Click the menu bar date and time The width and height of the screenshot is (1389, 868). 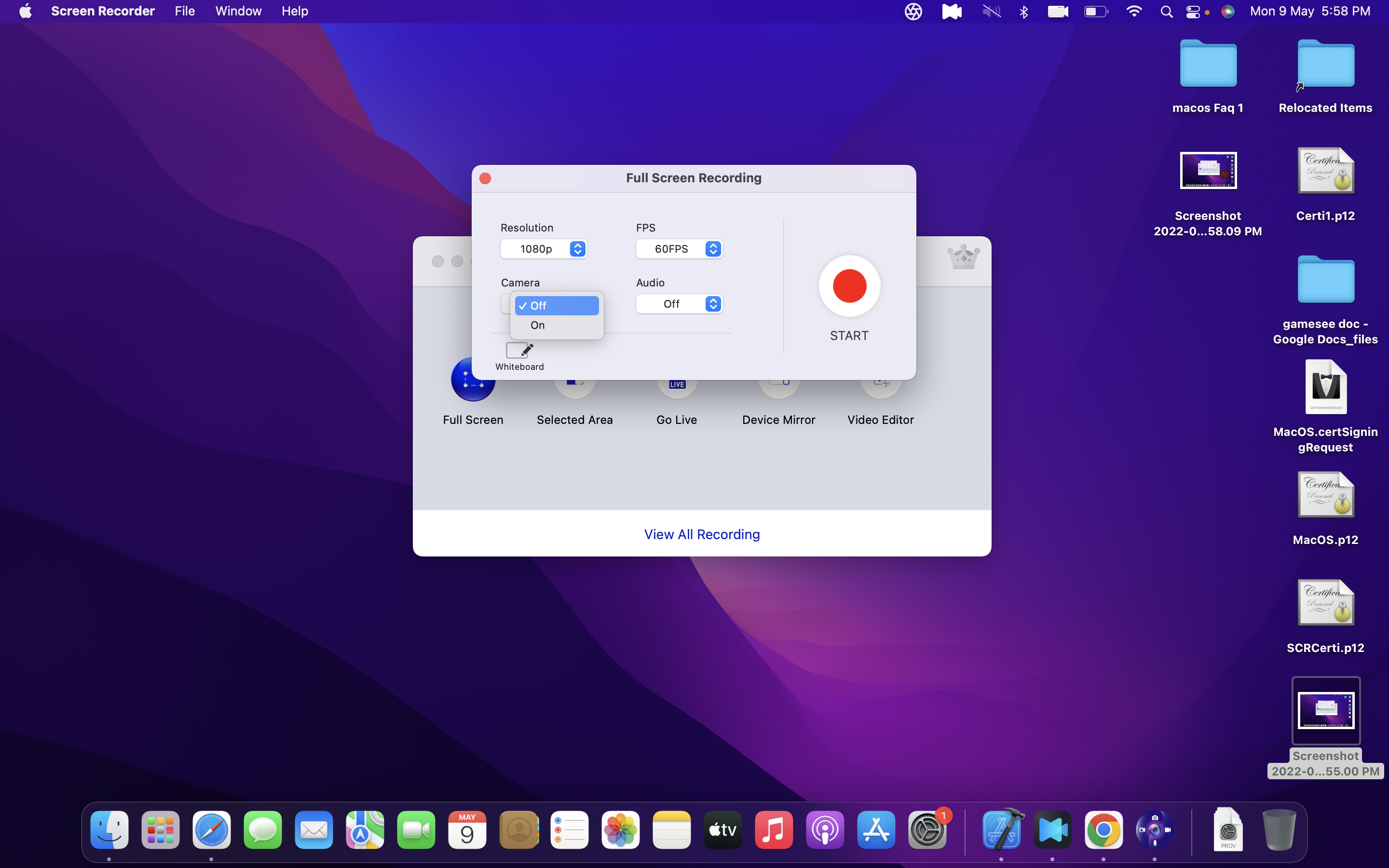click(x=1310, y=11)
